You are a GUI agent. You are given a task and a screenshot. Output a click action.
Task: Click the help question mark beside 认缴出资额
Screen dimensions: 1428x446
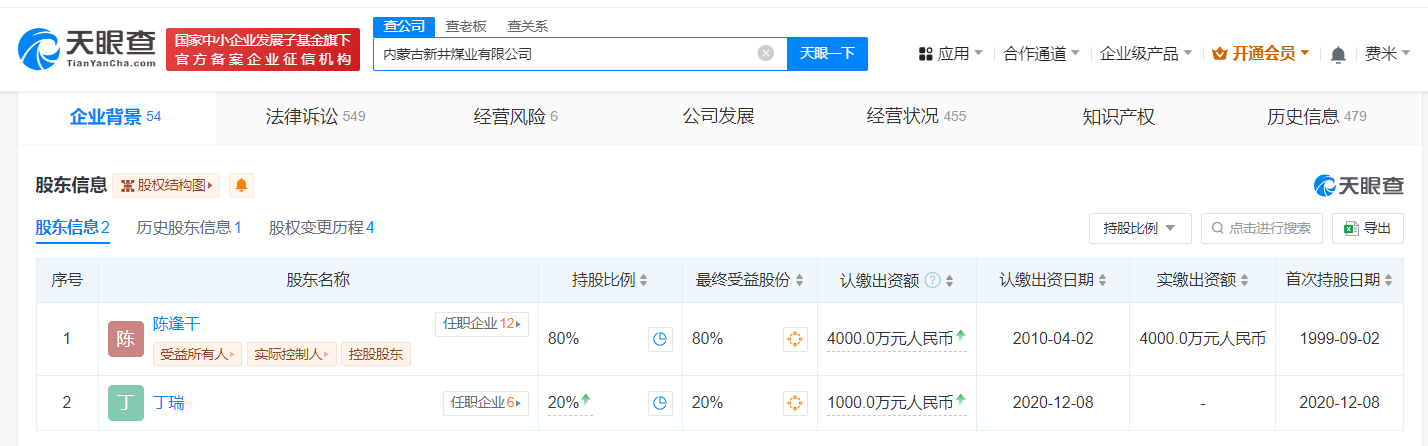932,281
